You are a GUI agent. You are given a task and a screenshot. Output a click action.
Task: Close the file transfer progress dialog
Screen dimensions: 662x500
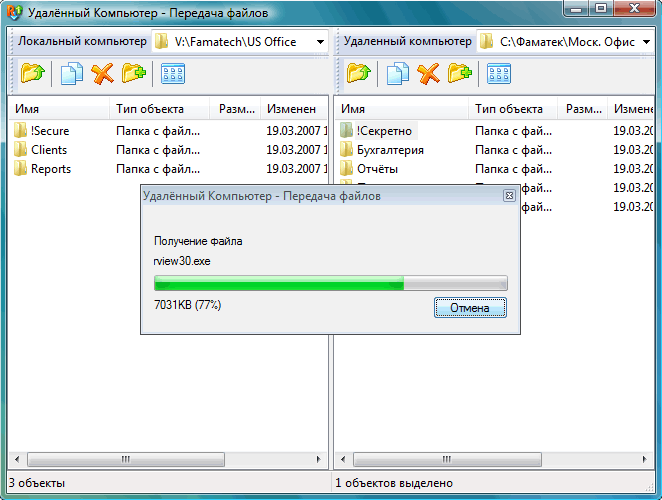tap(510, 196)
